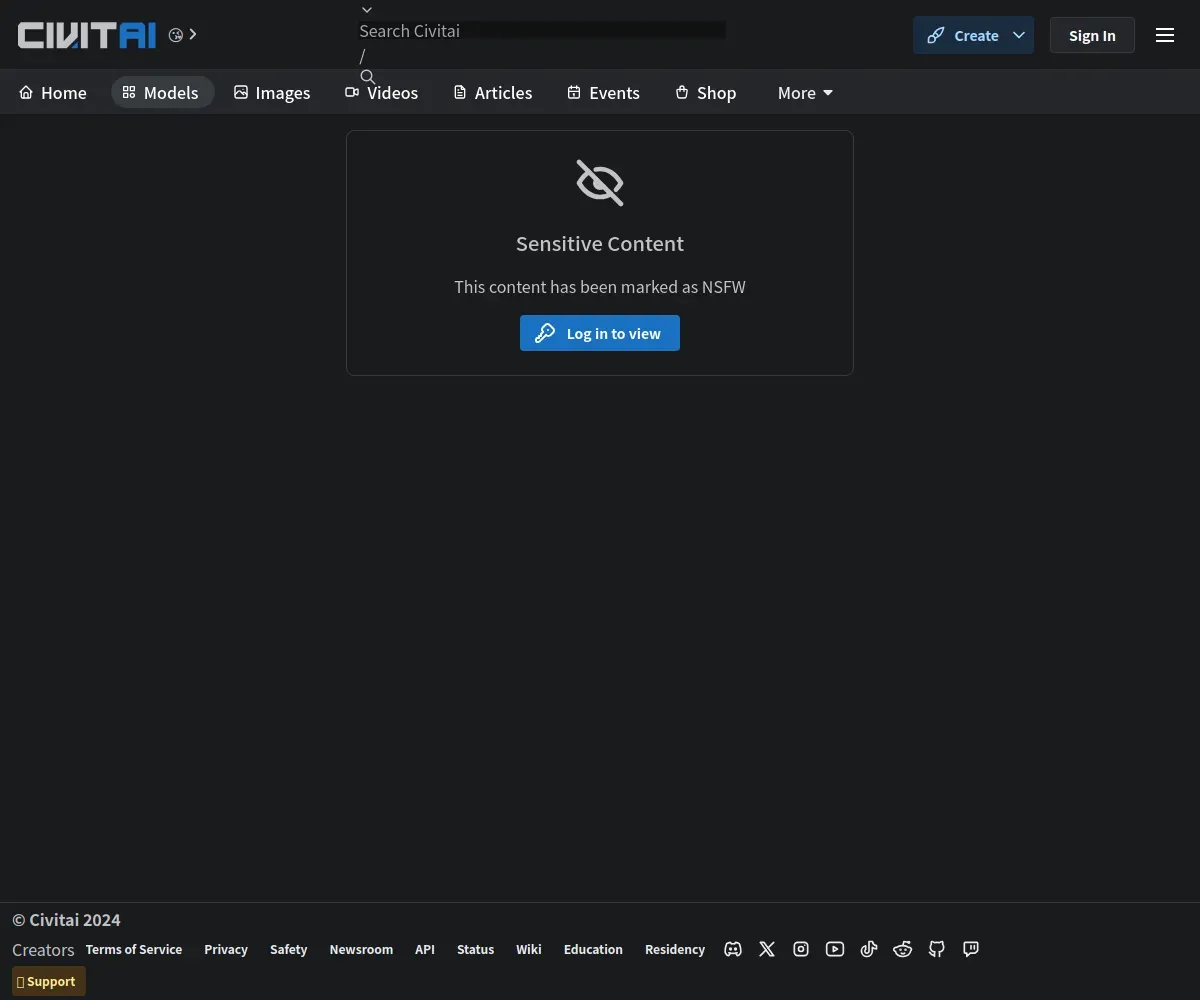Screen dimensions: 1200x1000
Task: Go to the Shop tab
Action: tap(706, 92)
